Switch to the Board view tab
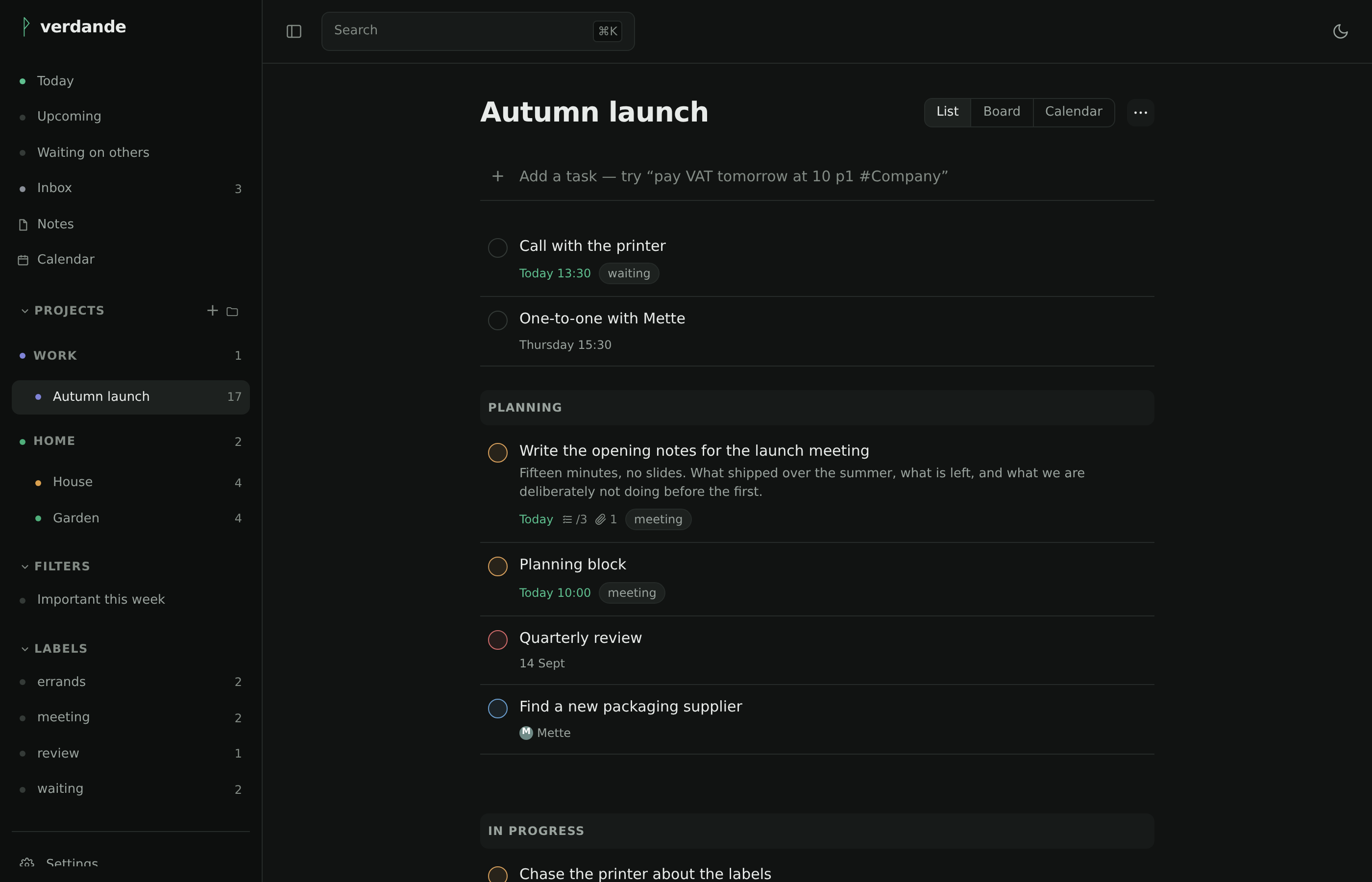Screen dimensions: 1372x882 (1002, 112)
